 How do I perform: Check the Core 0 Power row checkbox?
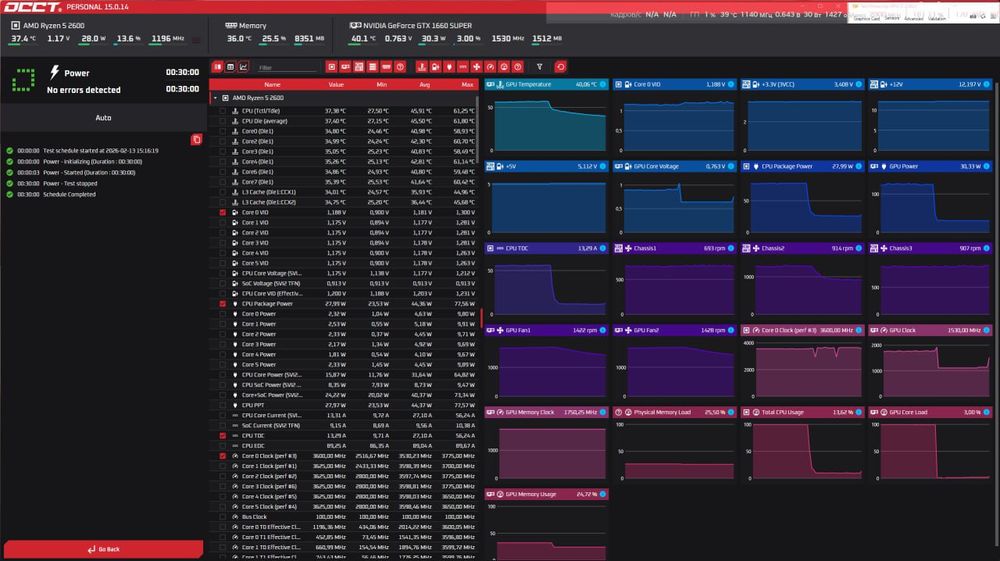[223, 314]
